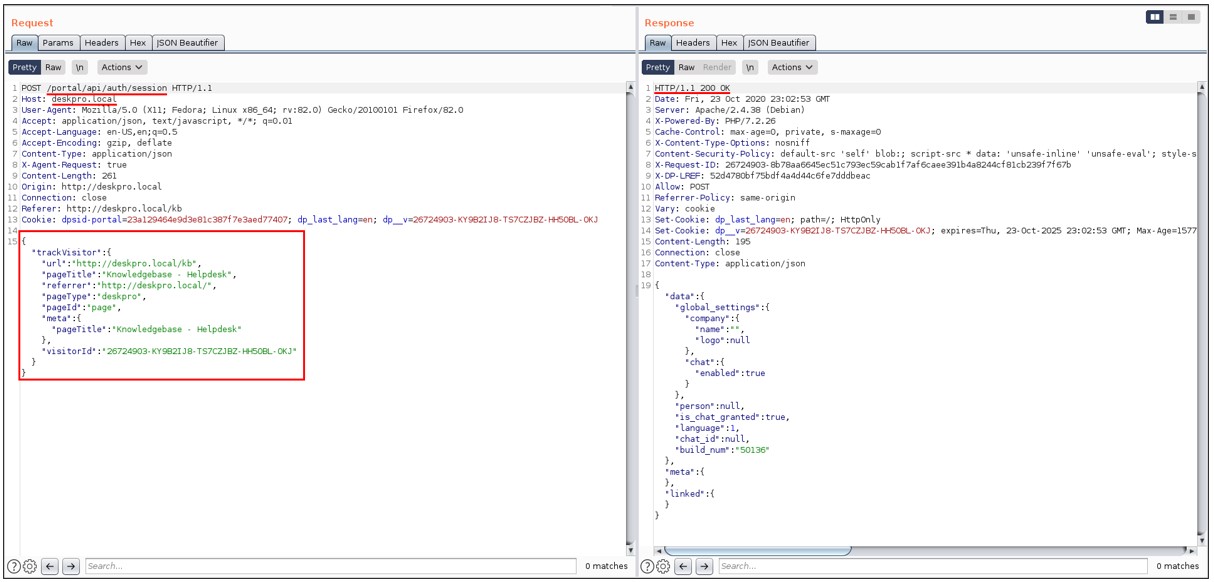Click the "global_settings" JSON key
Viewport: 1214px width, 582px height.
click(721, 307)
